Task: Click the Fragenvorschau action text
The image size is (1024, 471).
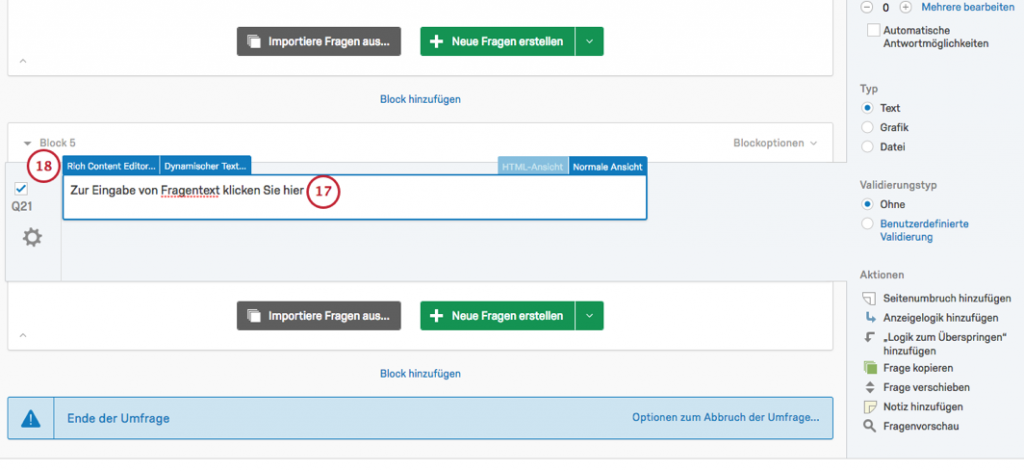Action: click(x=921, y=427)
